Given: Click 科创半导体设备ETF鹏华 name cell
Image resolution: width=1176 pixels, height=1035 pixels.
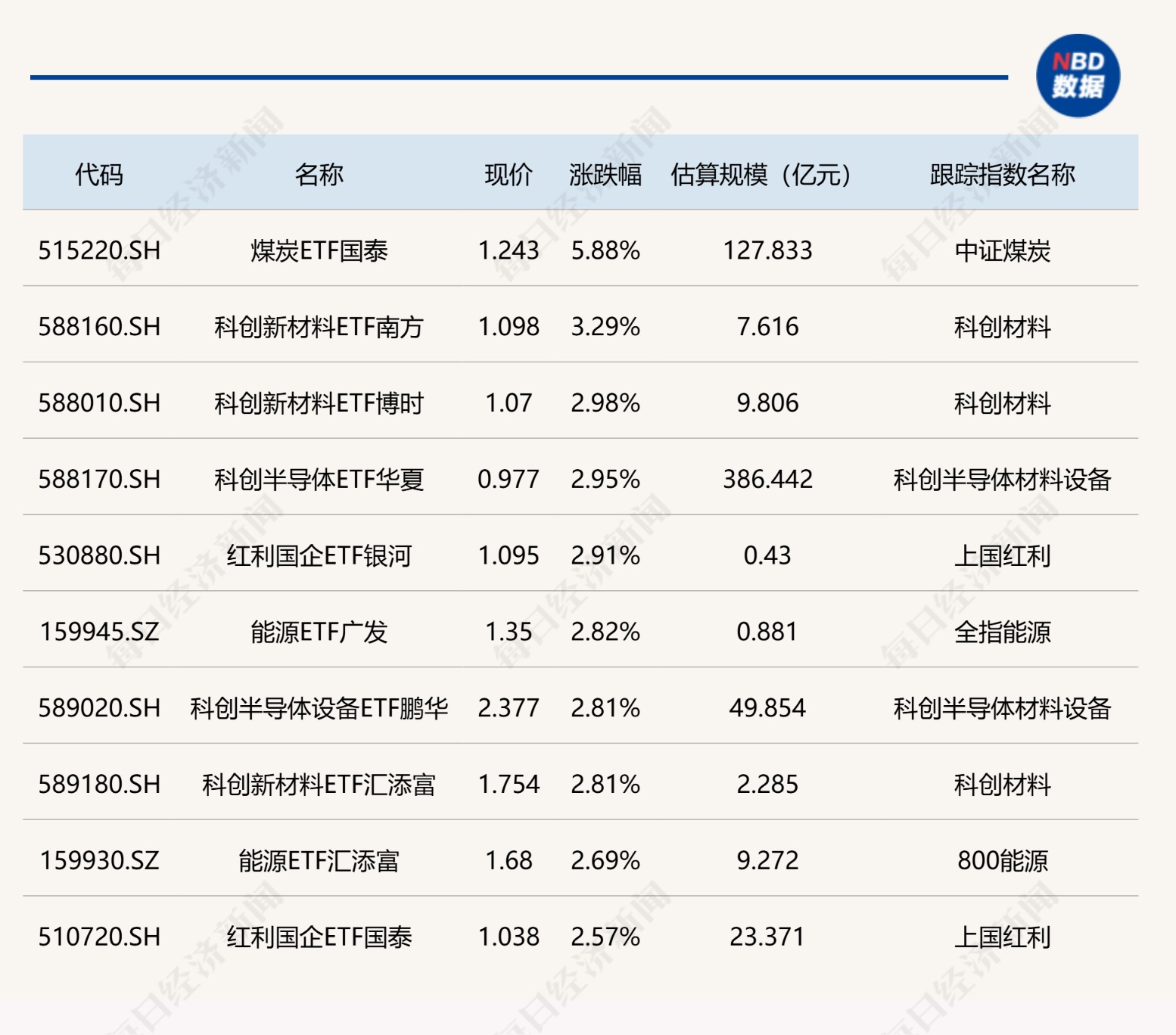Looking at the screenshot, I should pos(319,708).
